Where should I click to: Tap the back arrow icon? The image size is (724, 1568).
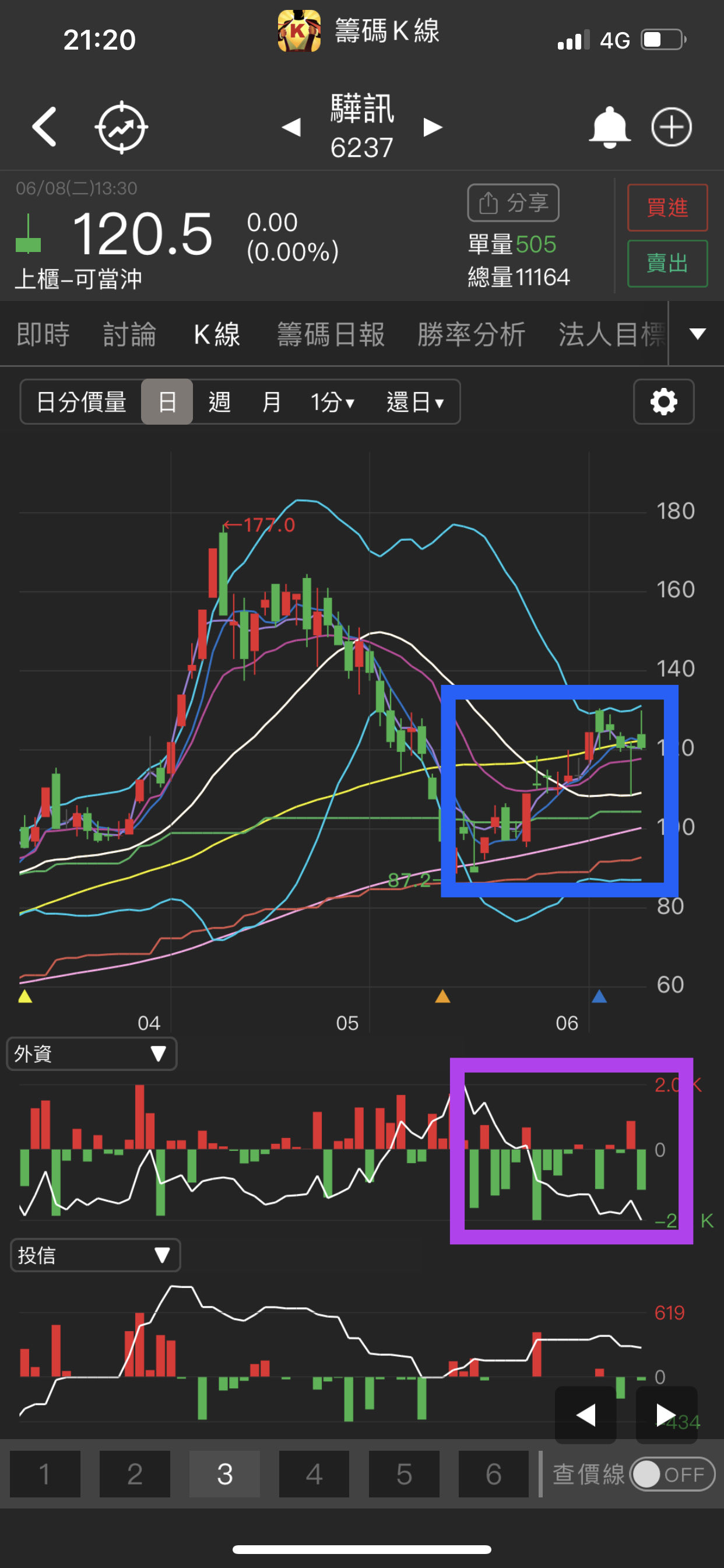tap(44, 127)
